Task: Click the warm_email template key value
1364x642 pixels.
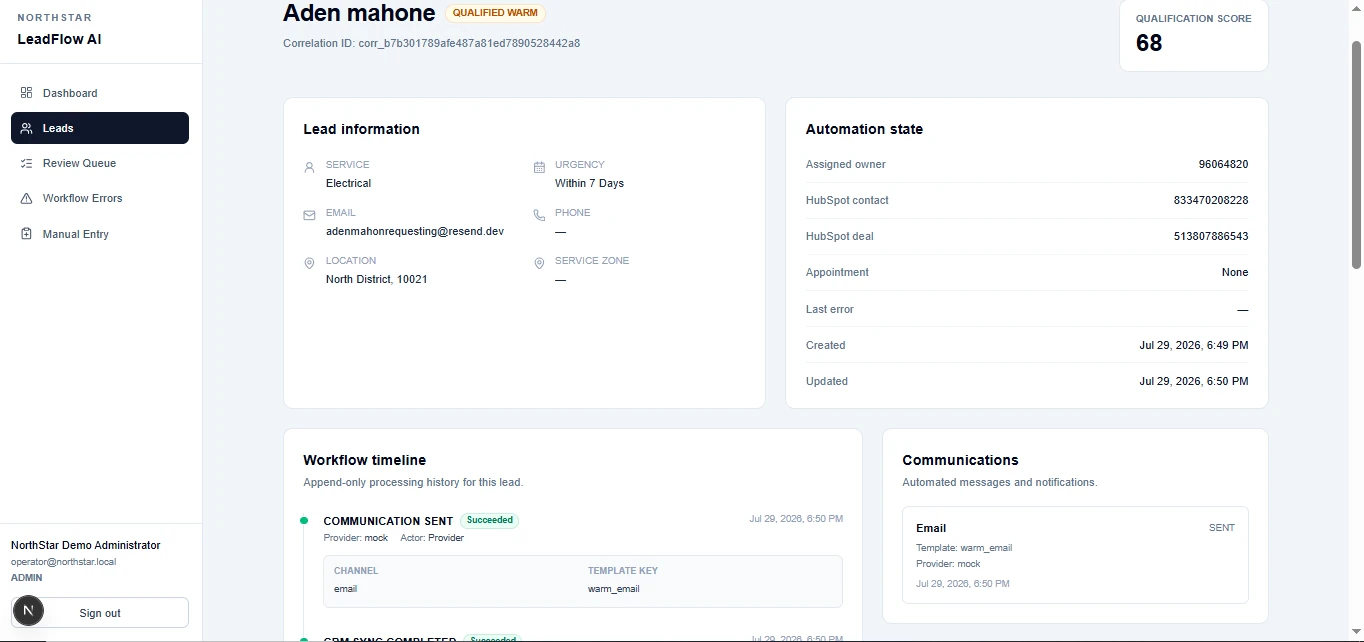Action: point(613,589)
